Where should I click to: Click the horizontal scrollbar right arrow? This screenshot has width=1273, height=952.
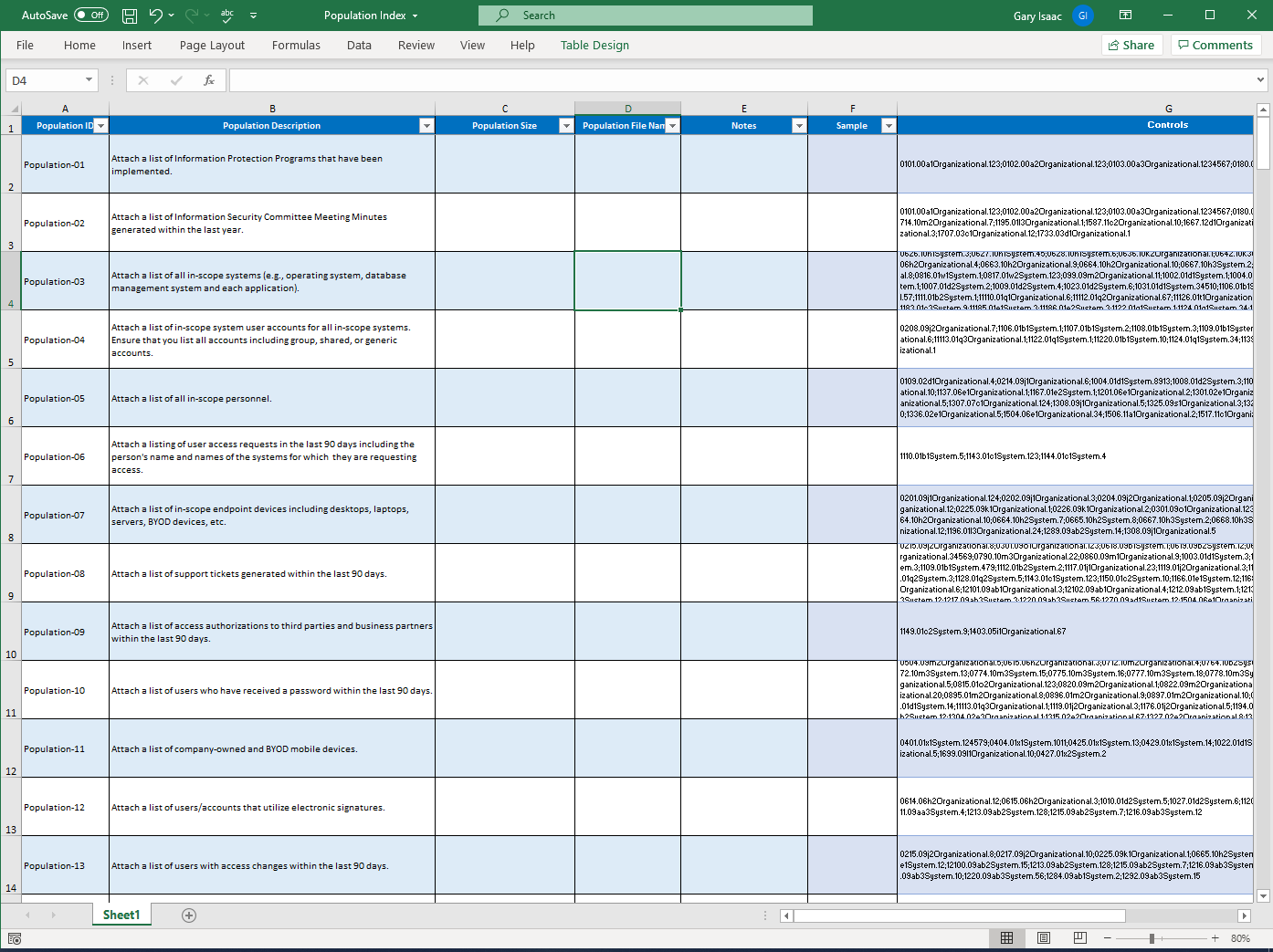[1244, 915]
